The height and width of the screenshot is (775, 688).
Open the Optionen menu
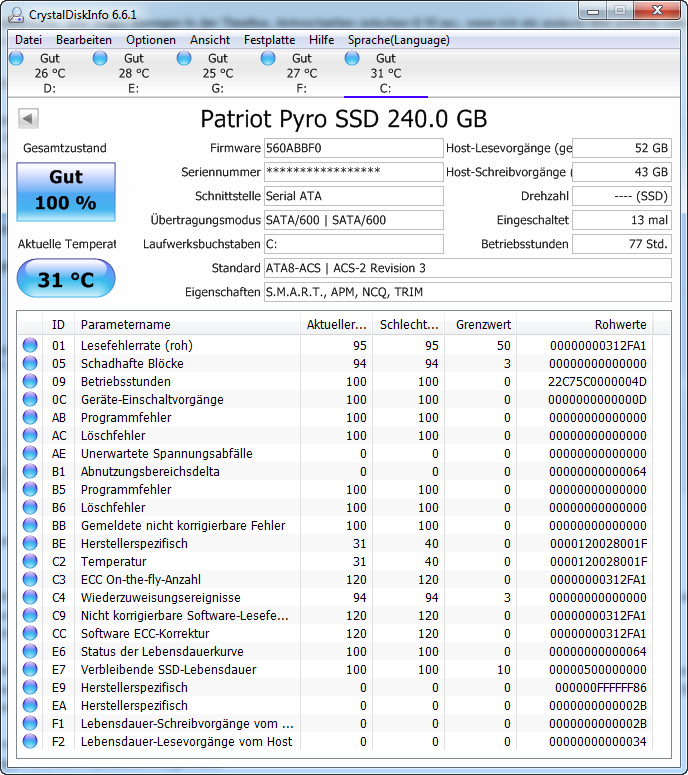pos(150,40)
